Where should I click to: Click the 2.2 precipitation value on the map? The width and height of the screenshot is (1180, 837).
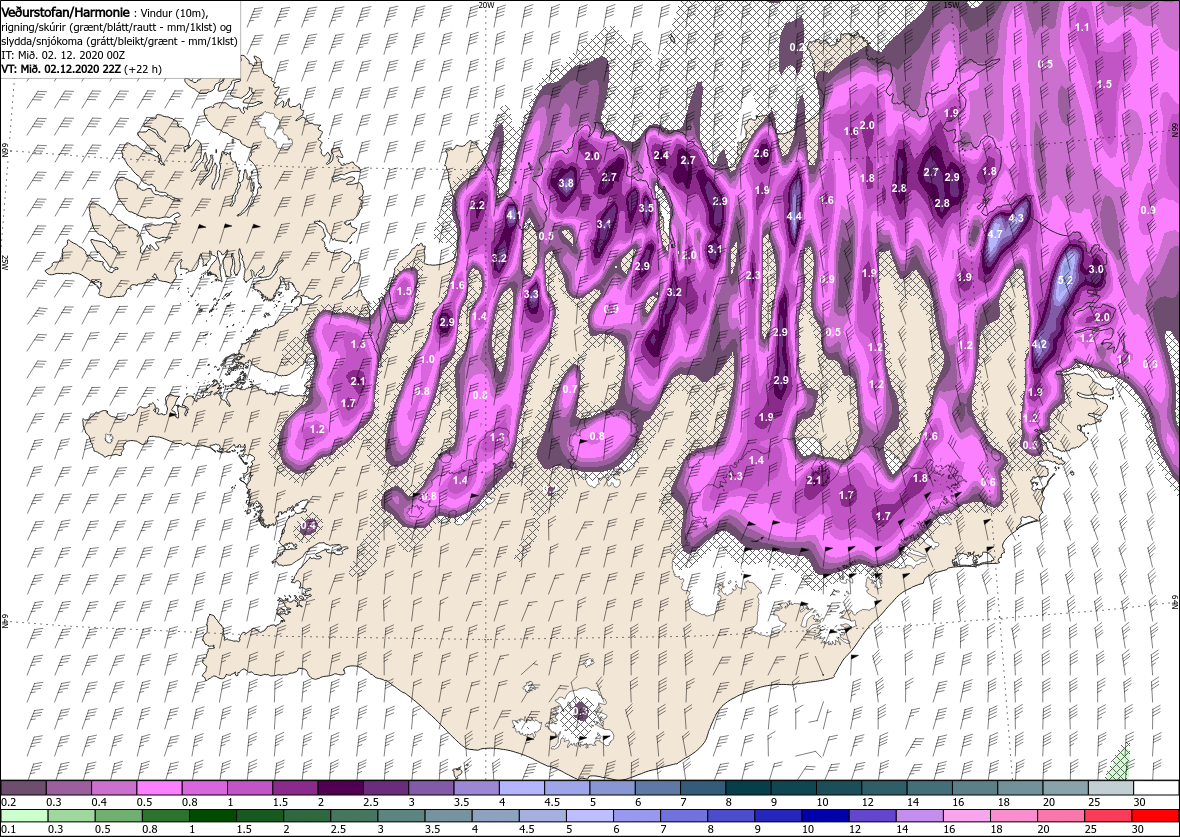click(477, 205)
